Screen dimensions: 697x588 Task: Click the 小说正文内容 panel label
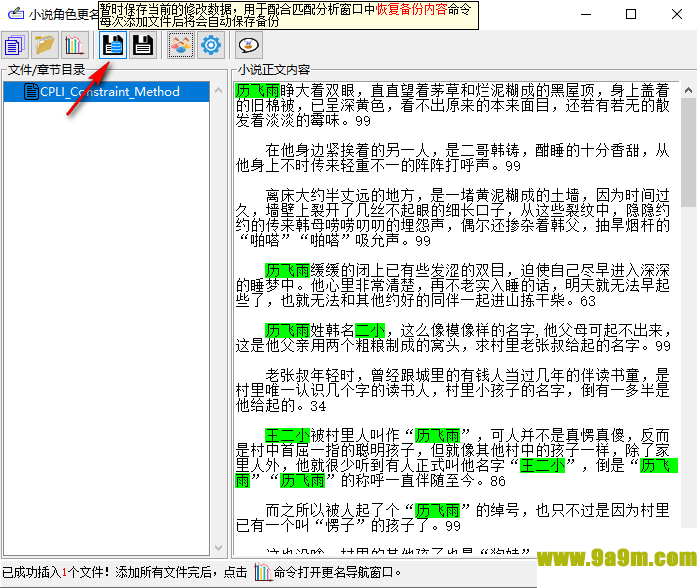(274, 70)
